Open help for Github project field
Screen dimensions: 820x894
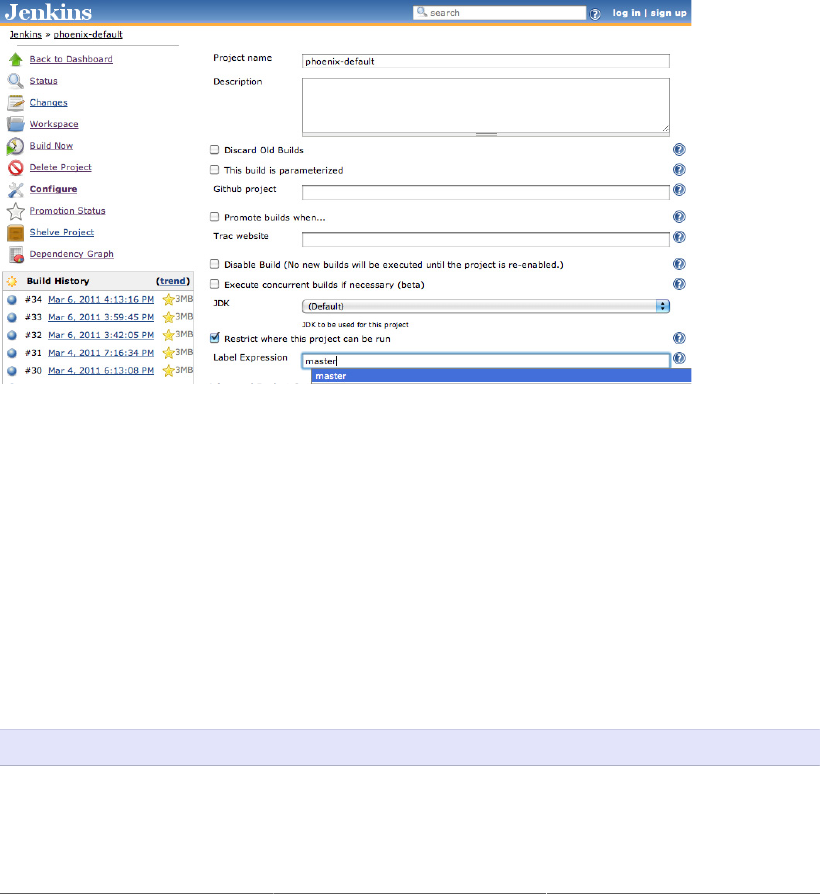679,190
